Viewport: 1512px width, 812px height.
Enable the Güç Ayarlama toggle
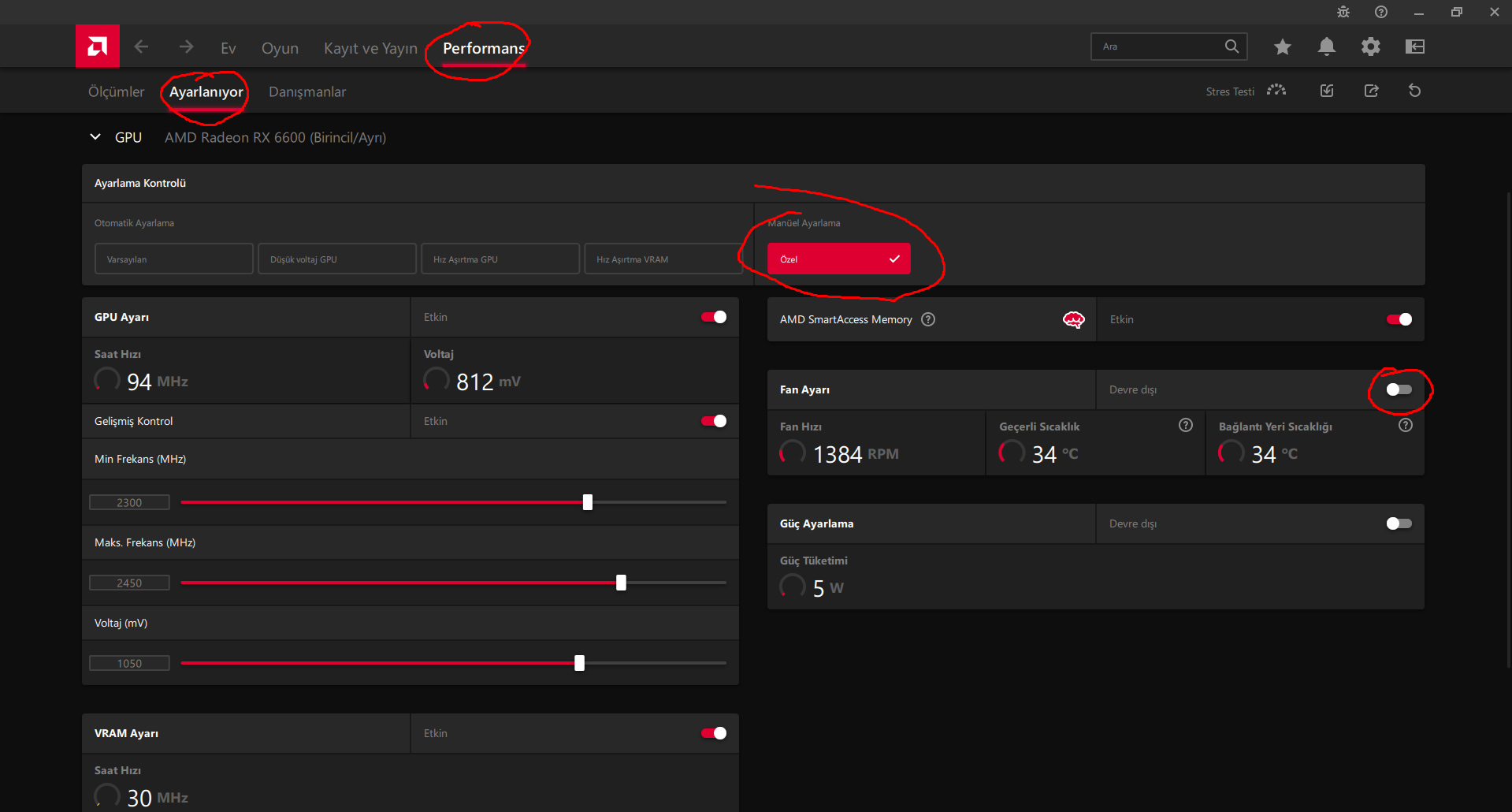pos(1399,523)
